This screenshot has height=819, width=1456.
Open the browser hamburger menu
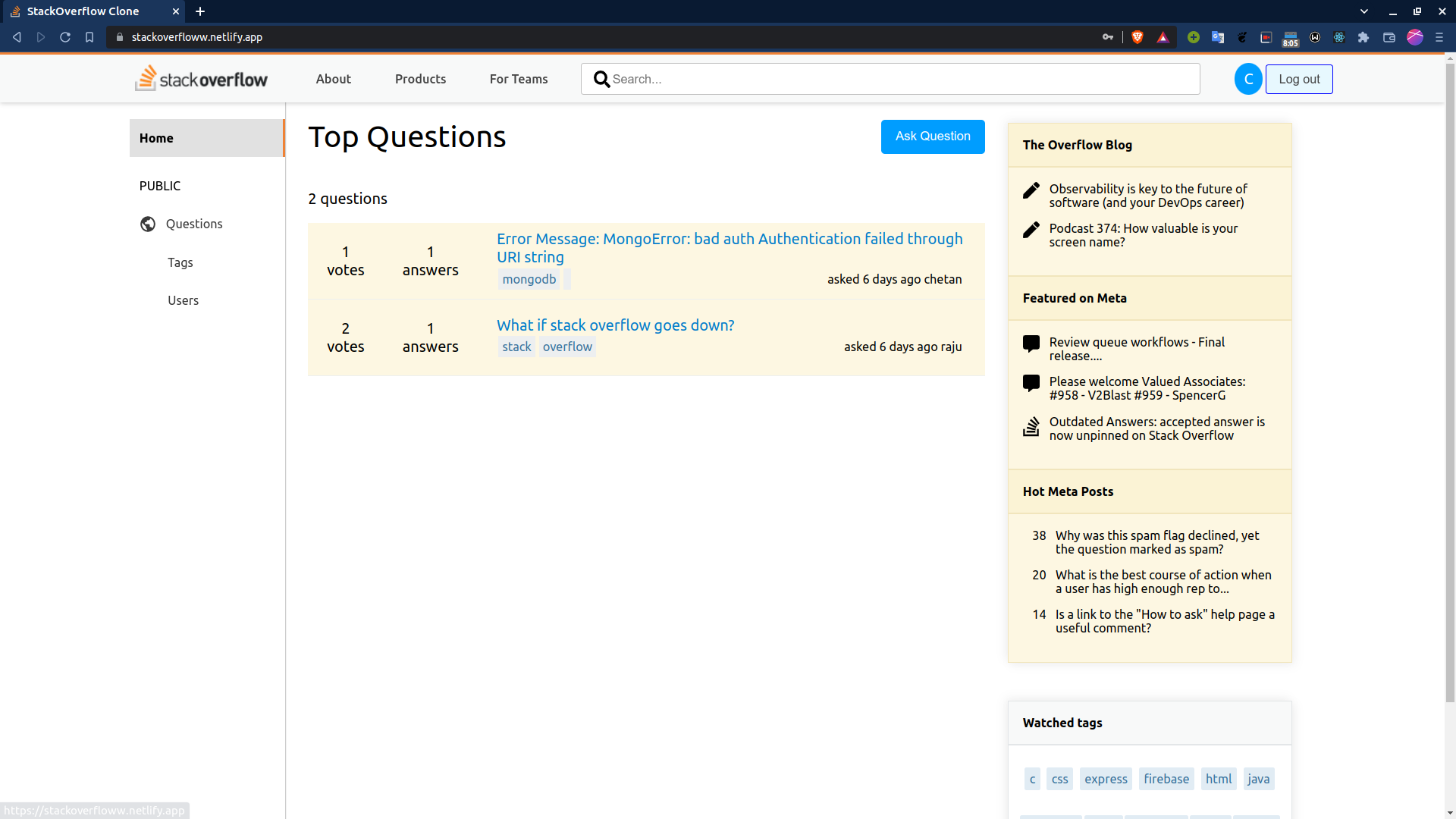tap(1439, 37)
